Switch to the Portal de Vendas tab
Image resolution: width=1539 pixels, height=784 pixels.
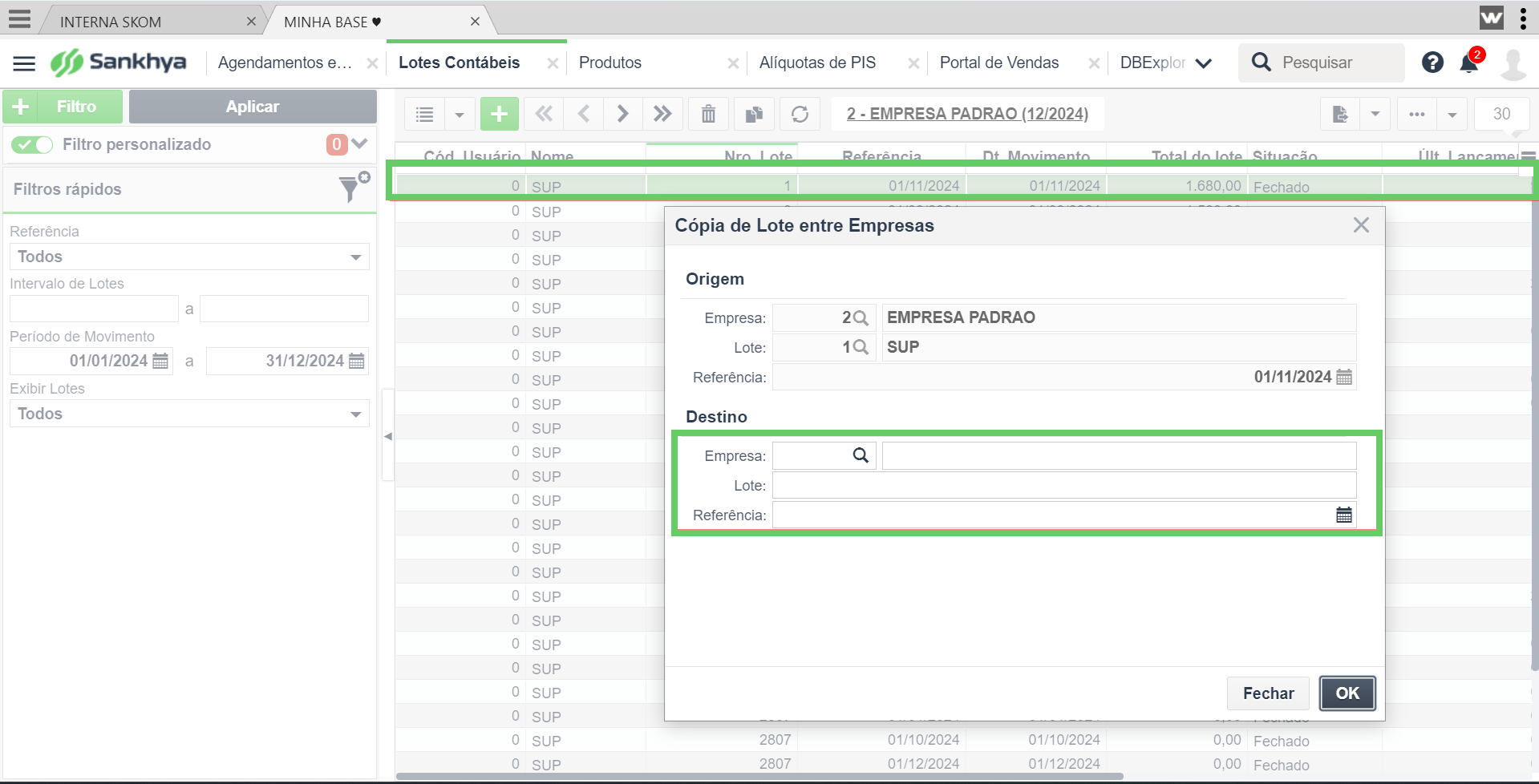click(x=999, y=63)
